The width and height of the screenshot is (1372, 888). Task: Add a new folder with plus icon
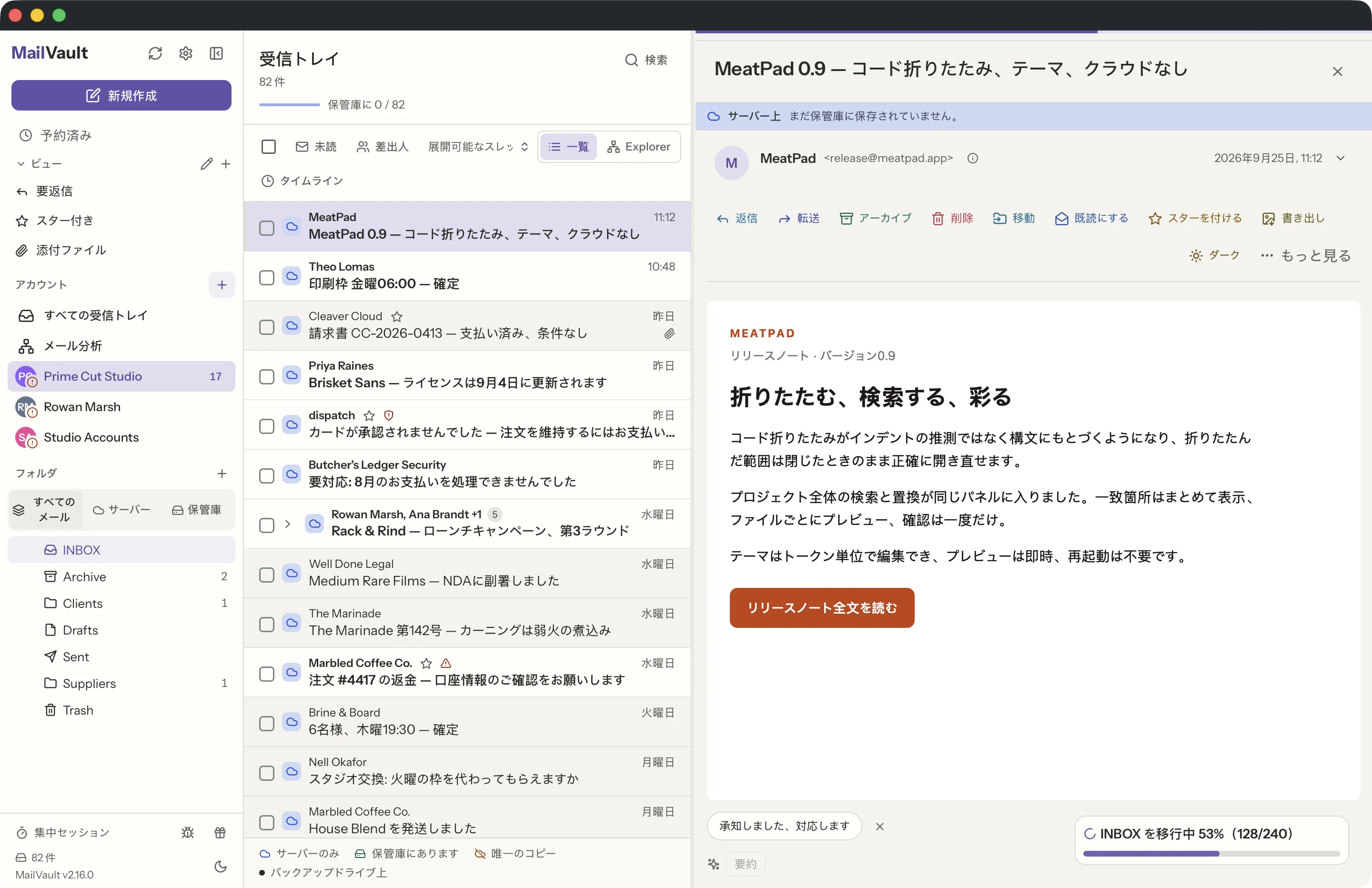click(x=222, y=474)
